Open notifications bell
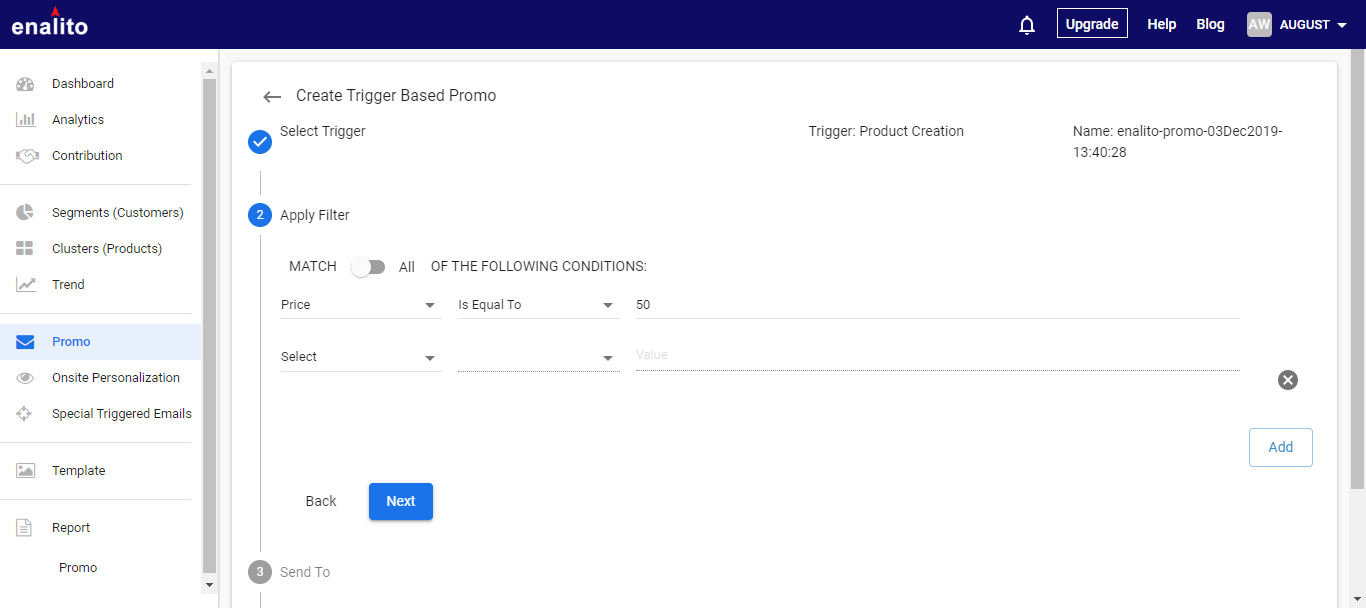This screenshot has height=608, width=1366. click(1027, 24)
